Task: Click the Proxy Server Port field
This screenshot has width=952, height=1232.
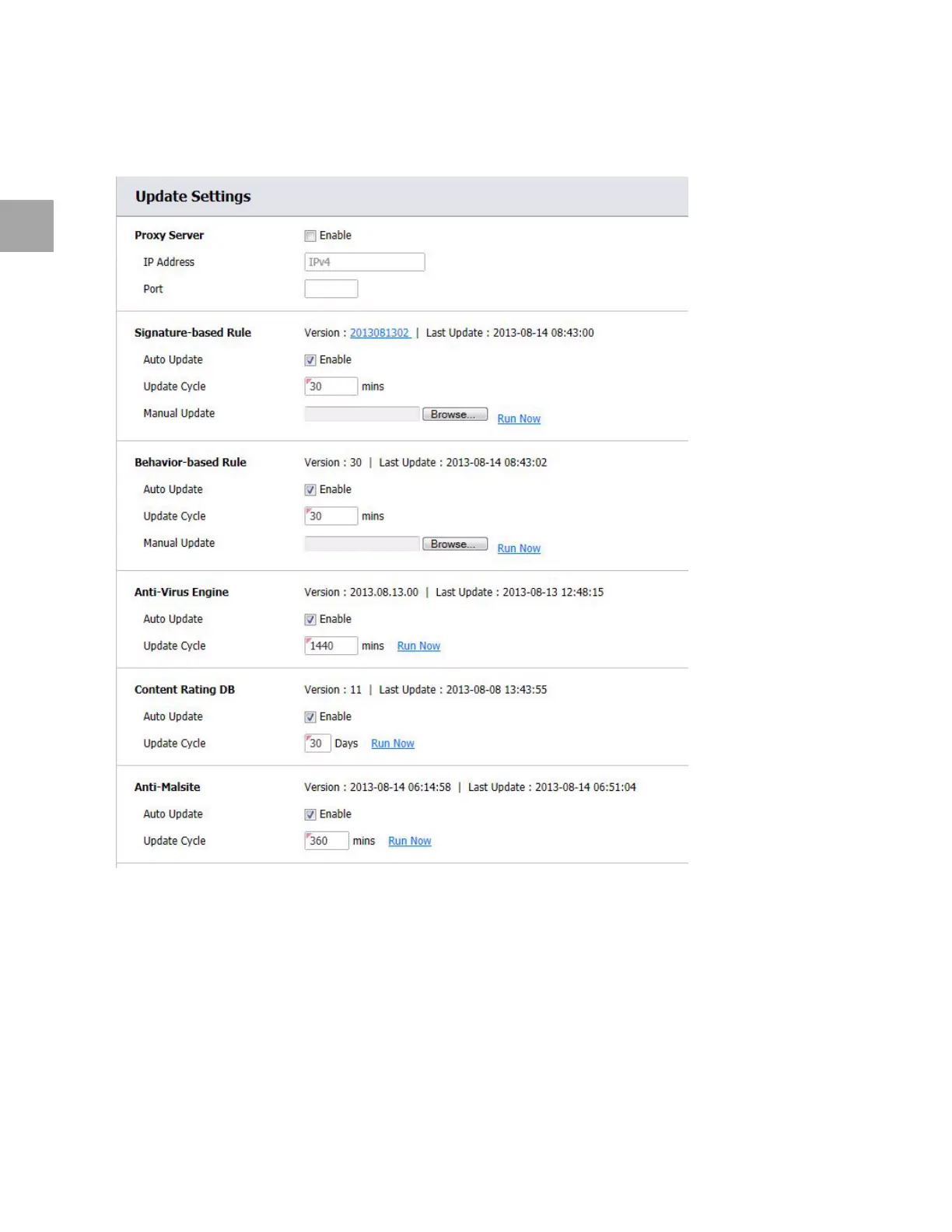Action: coord(331,289)
